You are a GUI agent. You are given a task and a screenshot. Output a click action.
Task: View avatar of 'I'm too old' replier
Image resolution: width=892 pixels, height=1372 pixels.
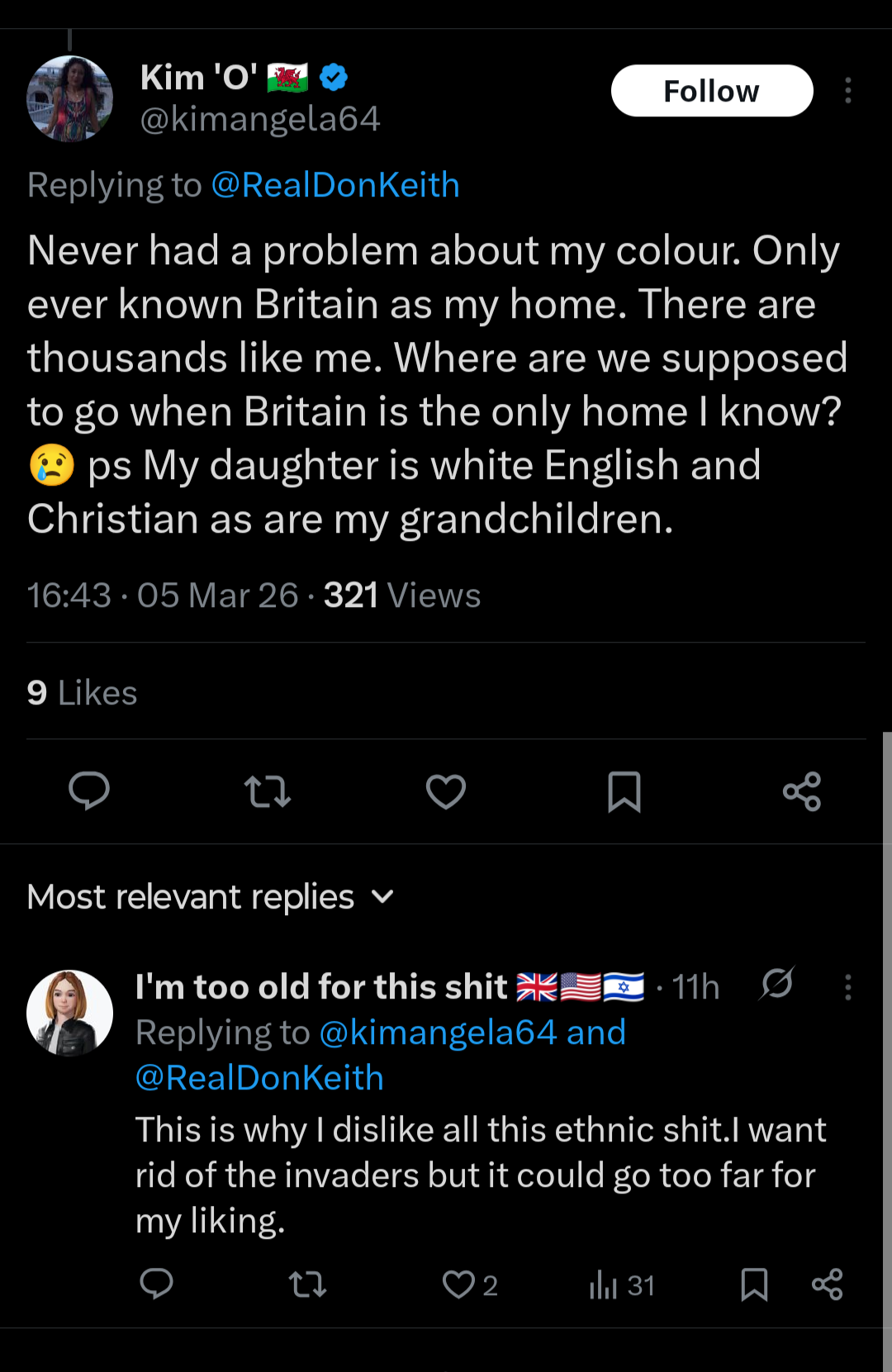click(x=70, y=1013)
